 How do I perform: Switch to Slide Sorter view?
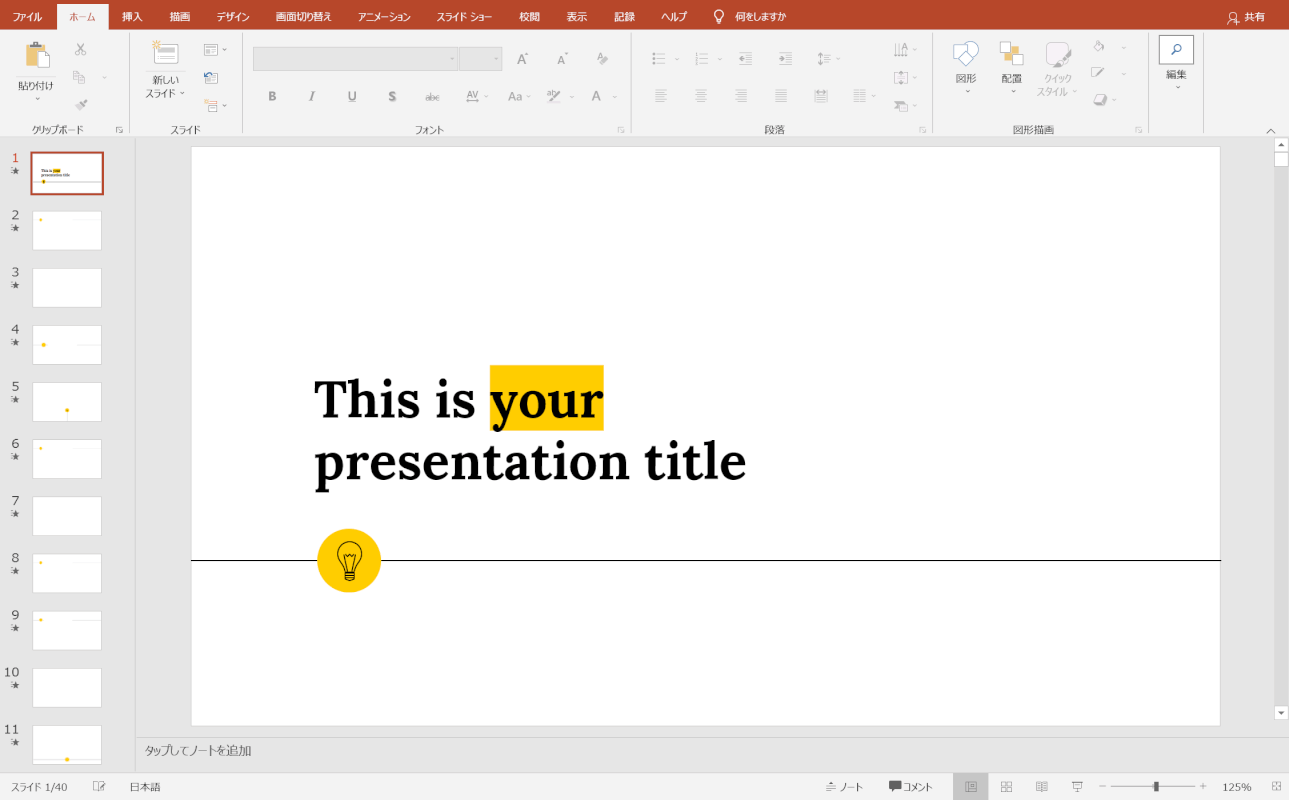pos(1007,787)
